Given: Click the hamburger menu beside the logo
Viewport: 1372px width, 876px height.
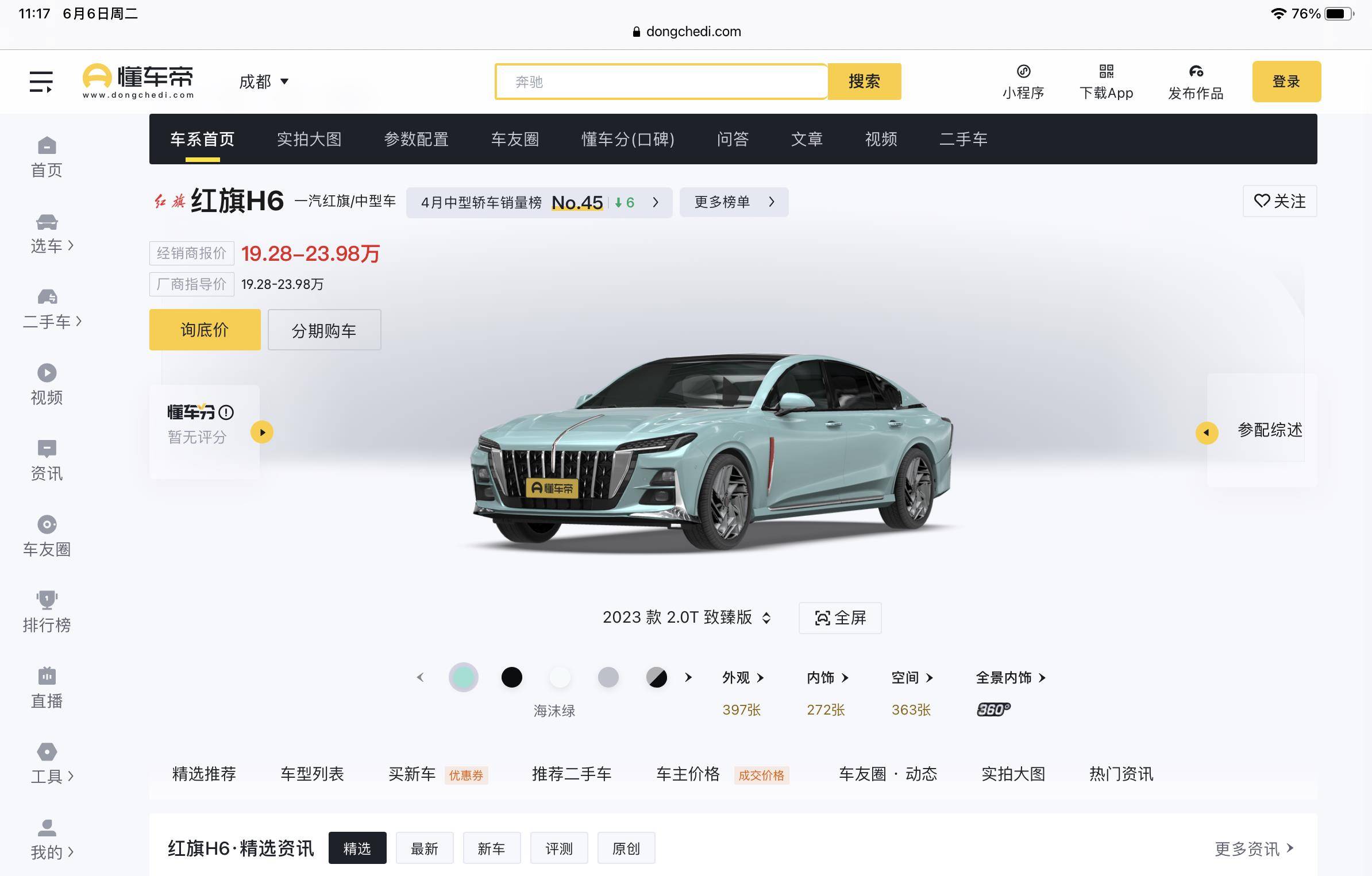Looking at the screenshot, I should [40, 81].
